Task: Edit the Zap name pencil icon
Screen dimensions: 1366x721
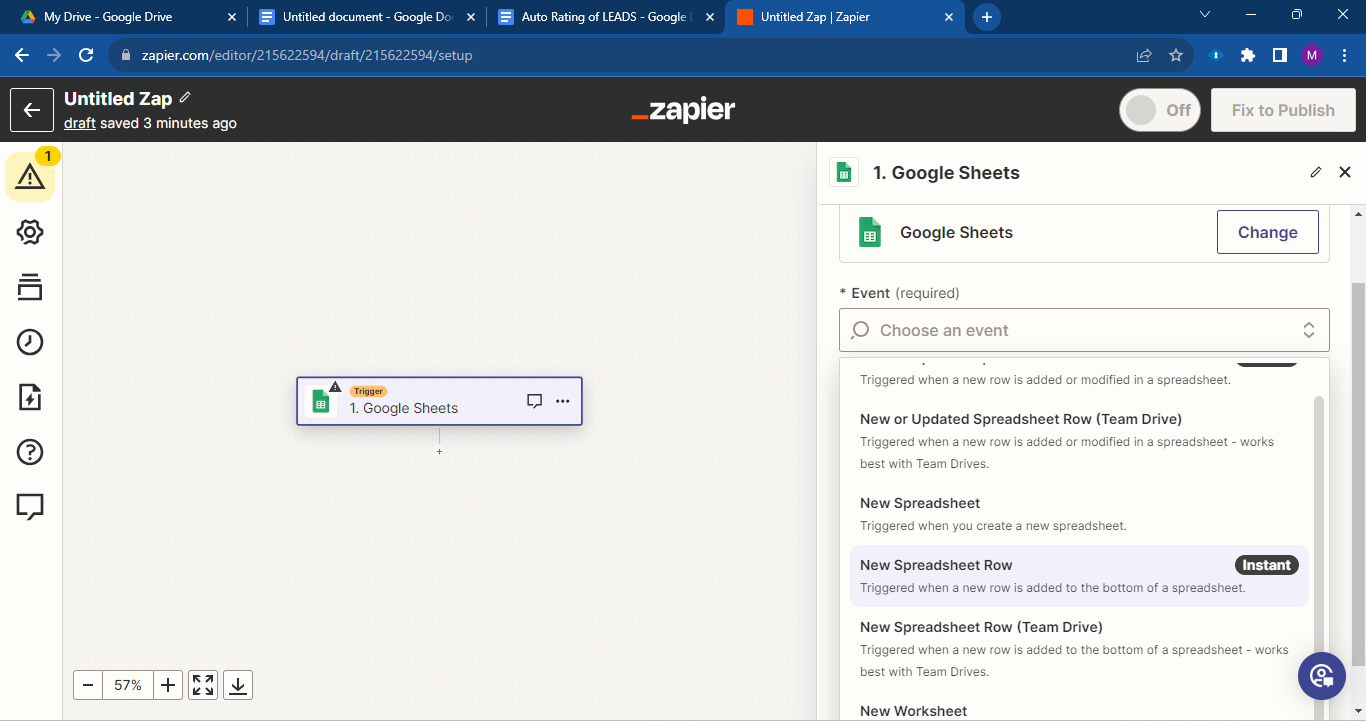Action: click(185, 98)
